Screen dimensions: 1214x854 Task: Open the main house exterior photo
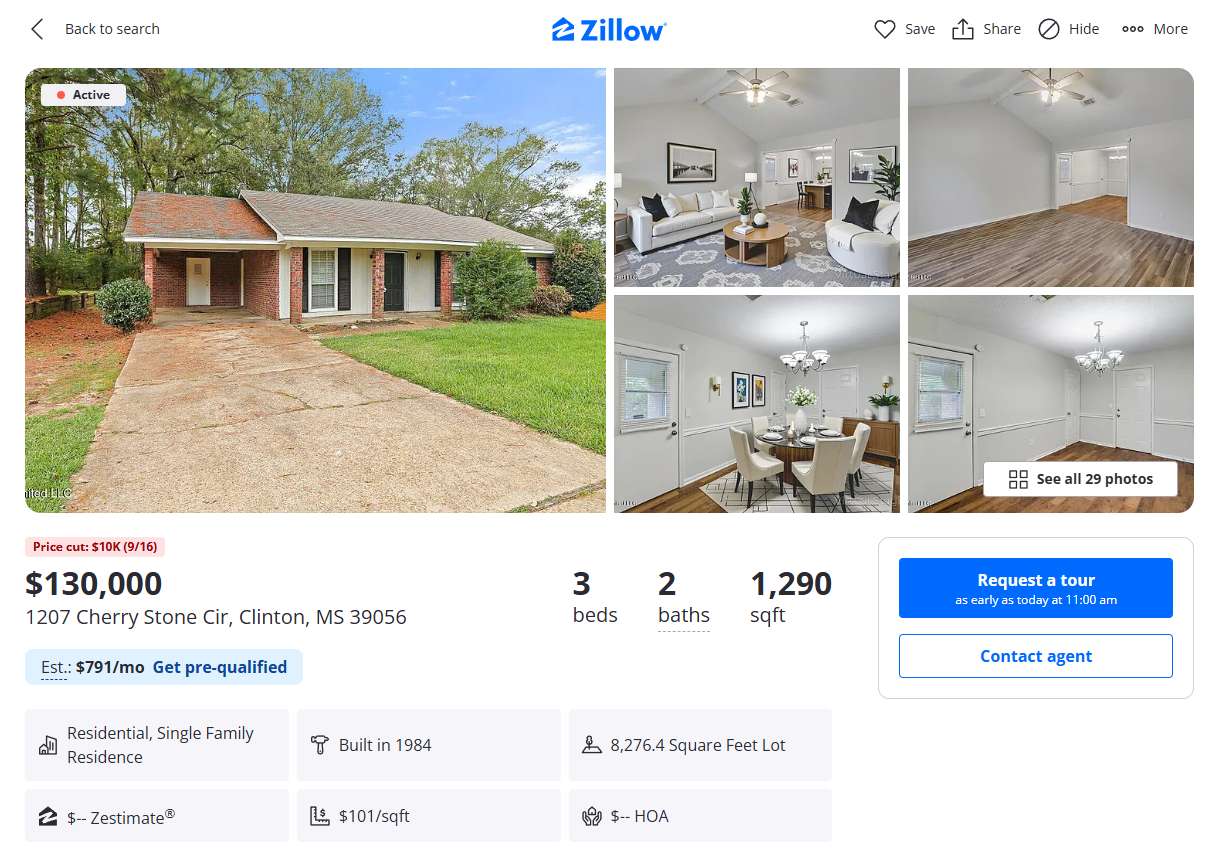[315, 290]
